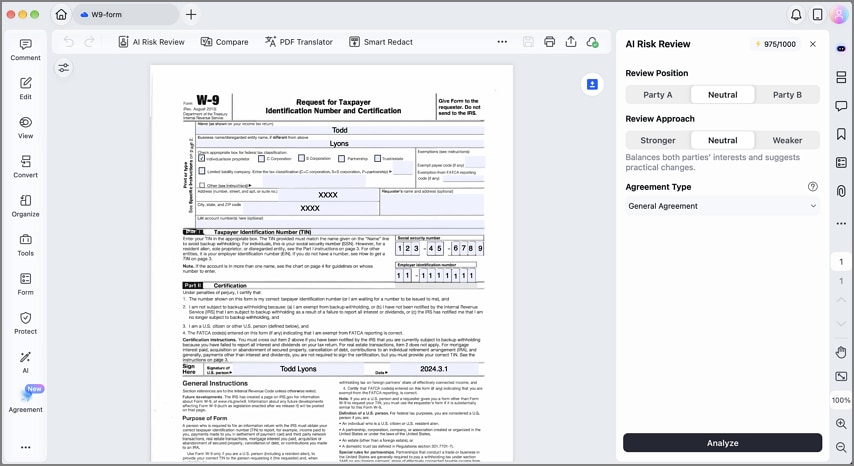Go to next page with down chevron
Screen dimensions: 854x466
click(x=841, y=323)
